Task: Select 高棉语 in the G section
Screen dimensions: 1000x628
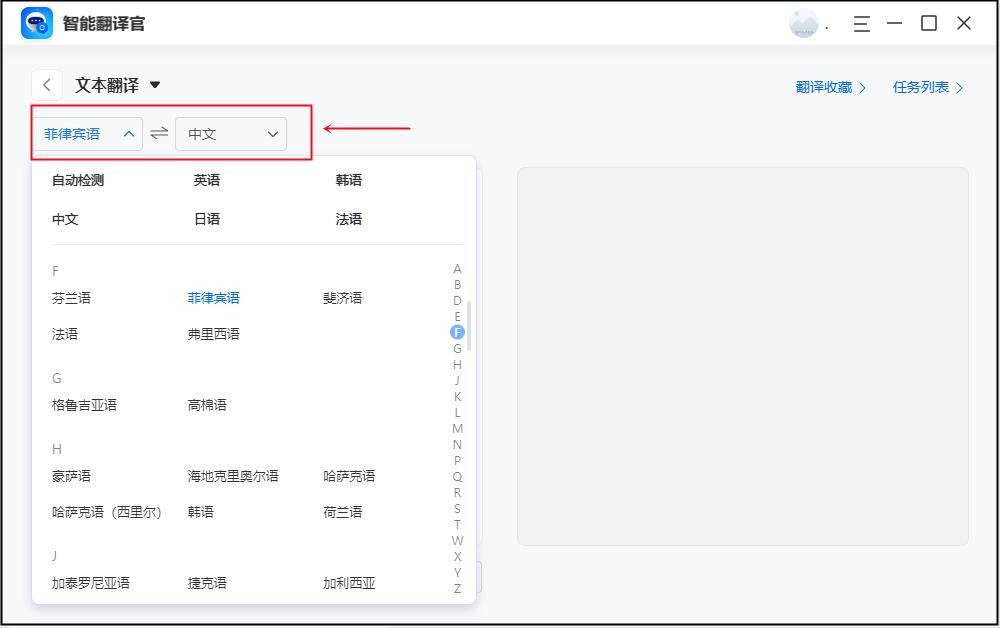Action: pos(207,405)
